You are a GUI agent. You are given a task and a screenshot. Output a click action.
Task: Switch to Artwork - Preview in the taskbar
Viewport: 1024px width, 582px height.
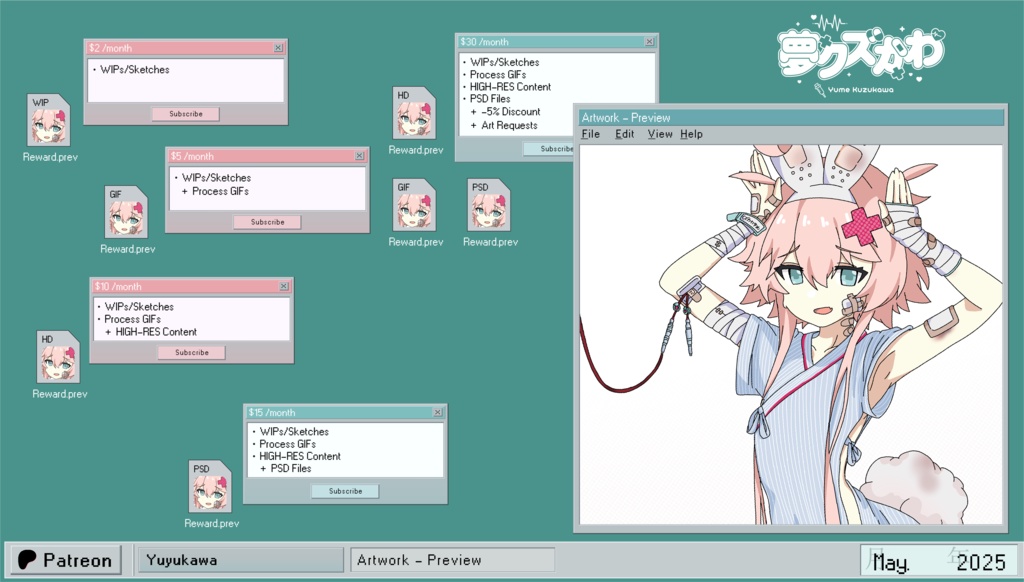tap(453, 560)
